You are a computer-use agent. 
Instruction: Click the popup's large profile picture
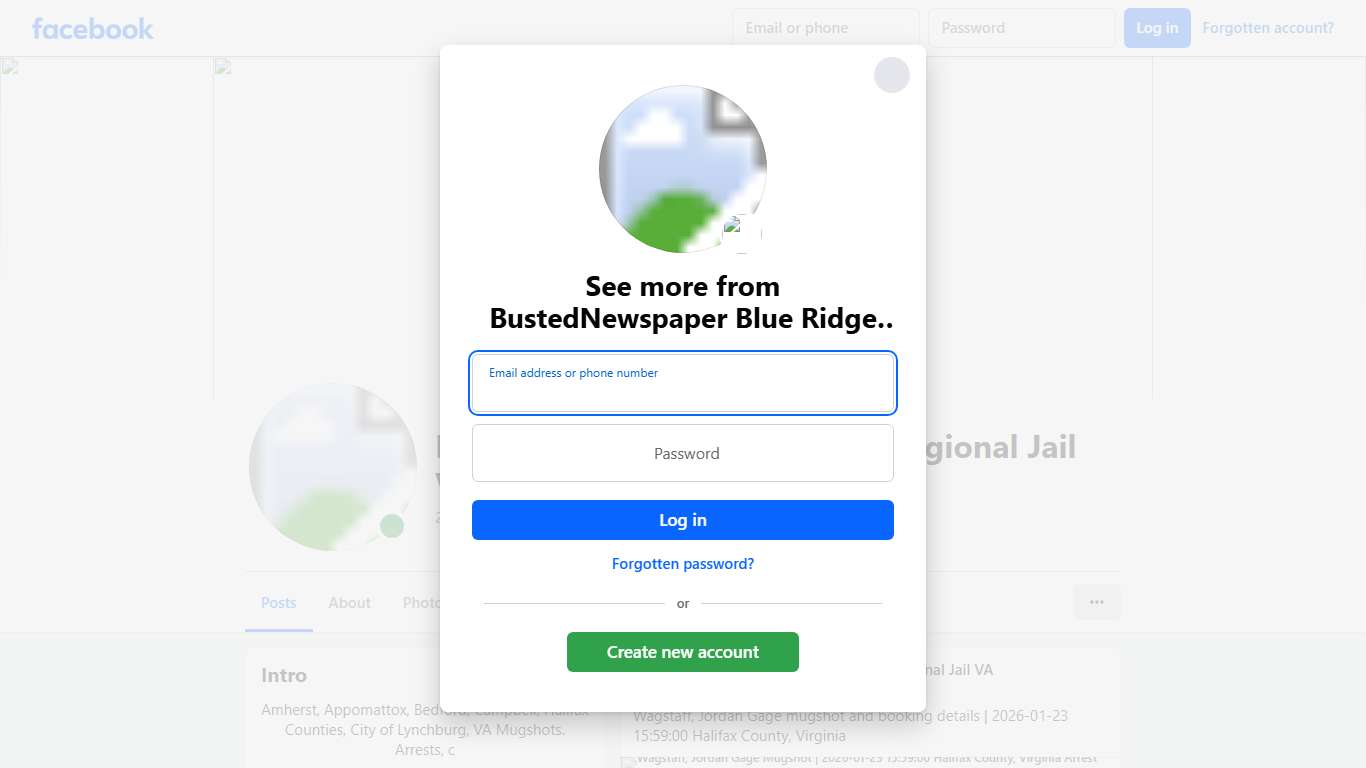[682, 168]
